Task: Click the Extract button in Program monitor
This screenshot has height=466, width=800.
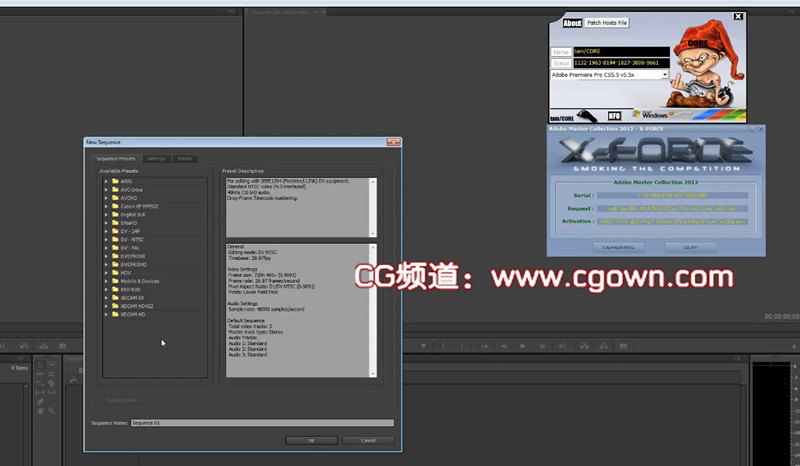Action: [x=604, y=346]
